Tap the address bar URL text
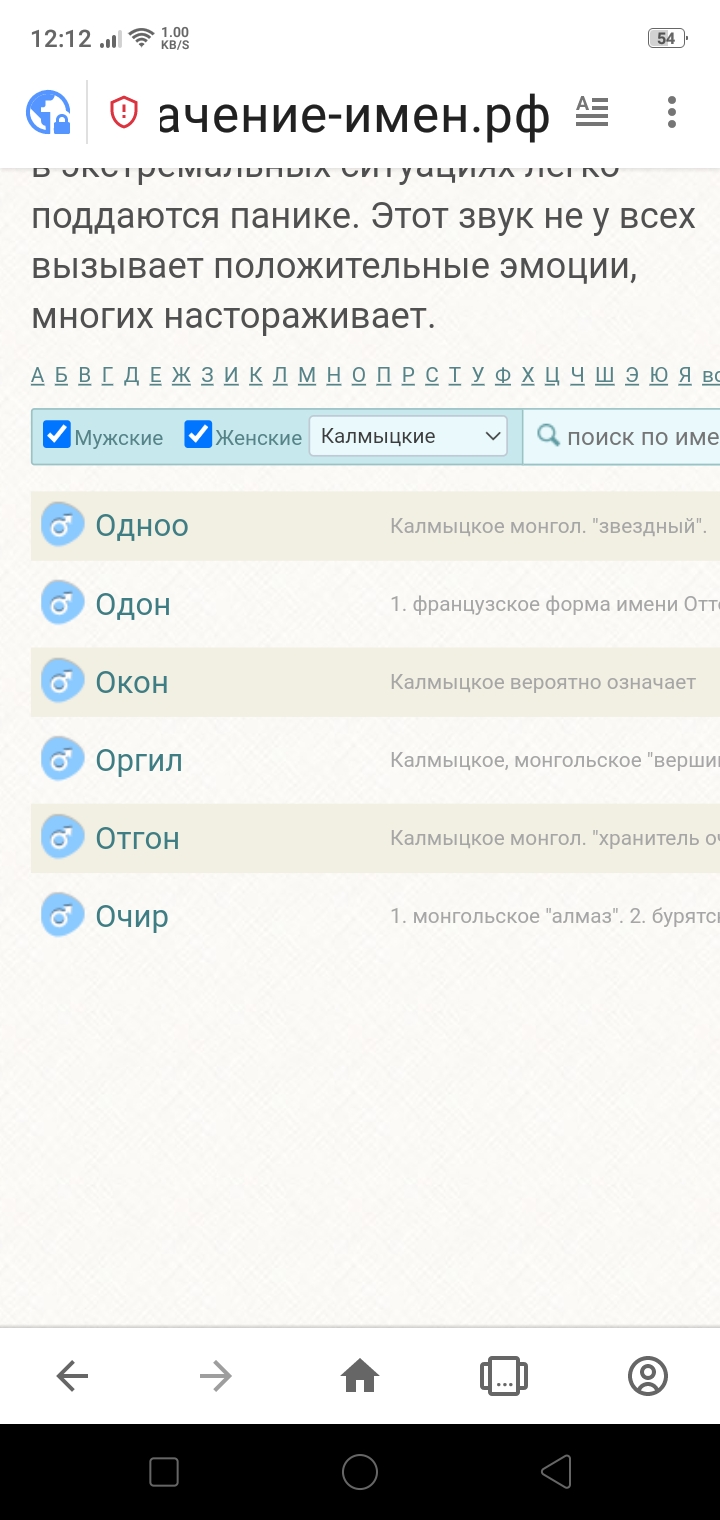Viewport: 720px width, 1520px height. pos(355,114)
